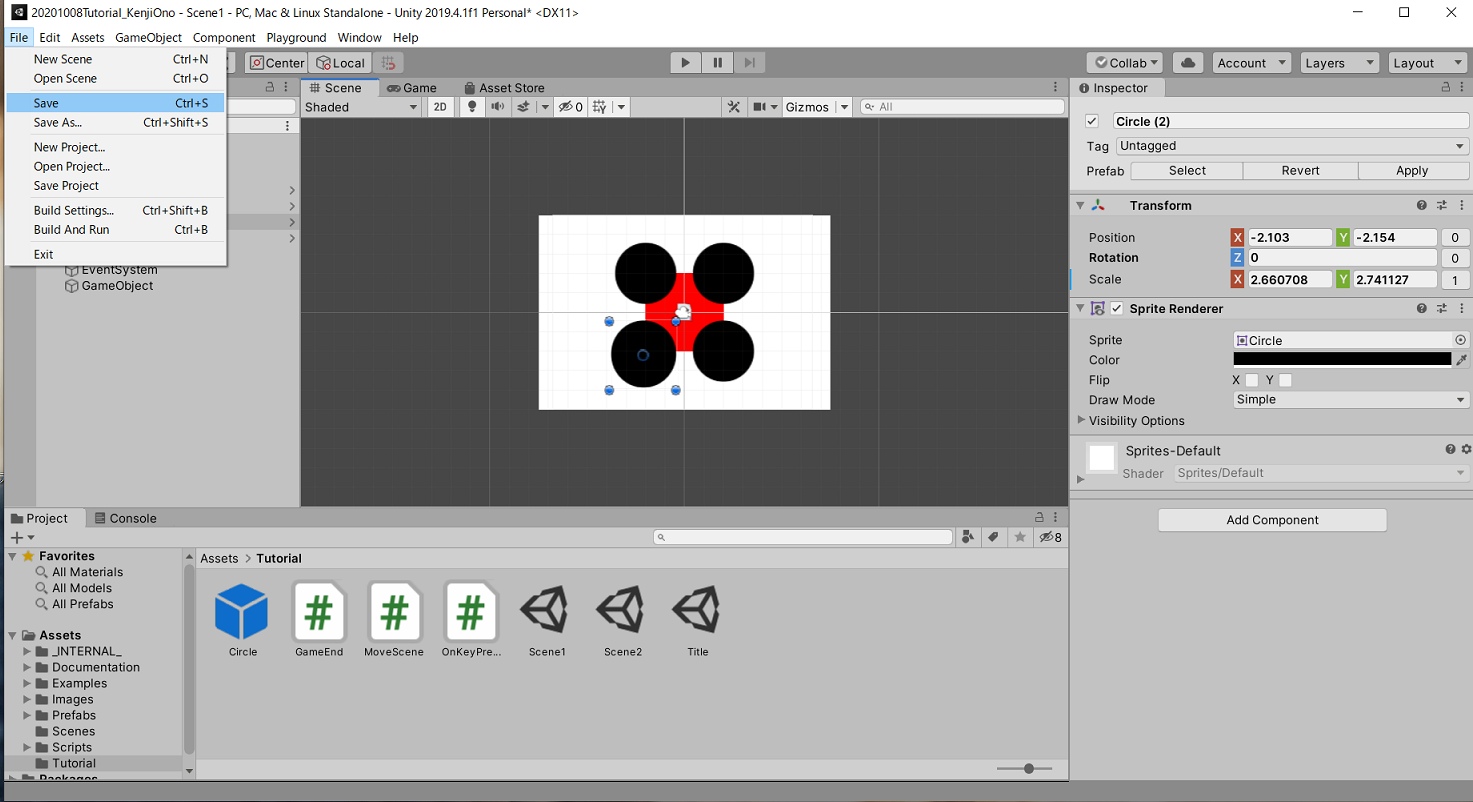Toggle 2D view mode button
This screenshot has height=802, width=1473.
(x=440, y=107)
